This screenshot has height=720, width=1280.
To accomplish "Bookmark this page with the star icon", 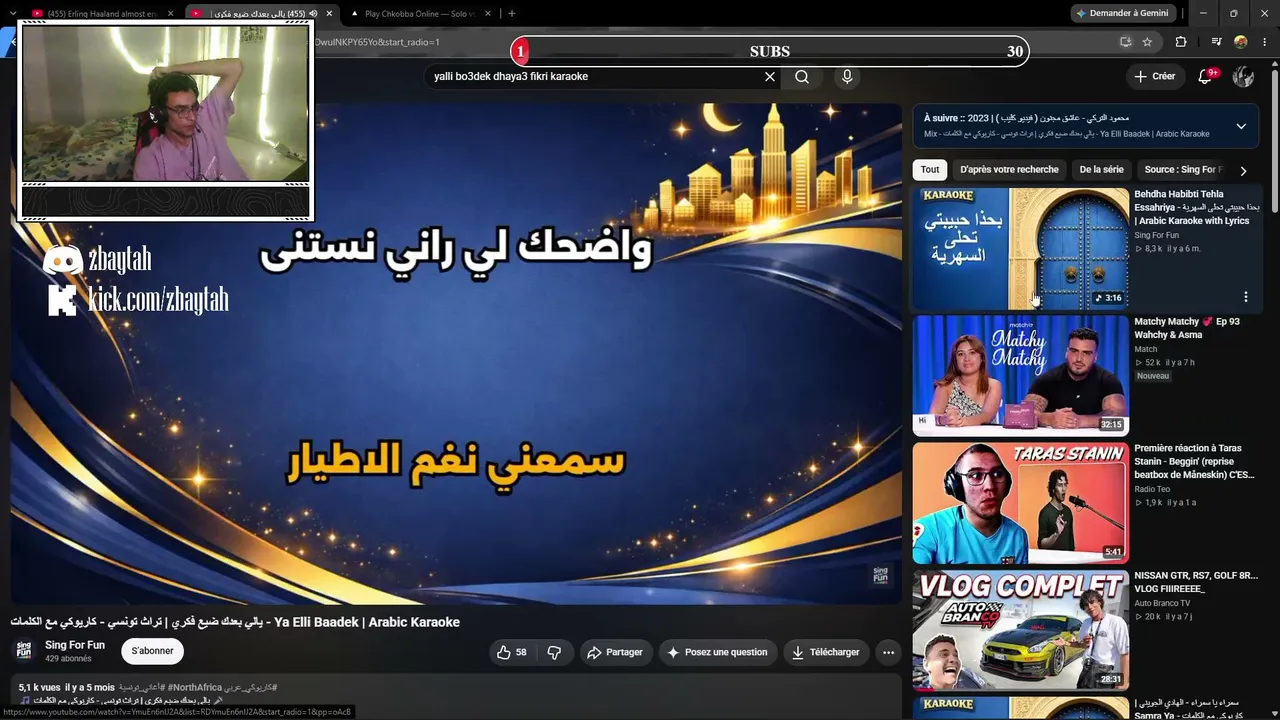I will click(x=1147, y=42).
